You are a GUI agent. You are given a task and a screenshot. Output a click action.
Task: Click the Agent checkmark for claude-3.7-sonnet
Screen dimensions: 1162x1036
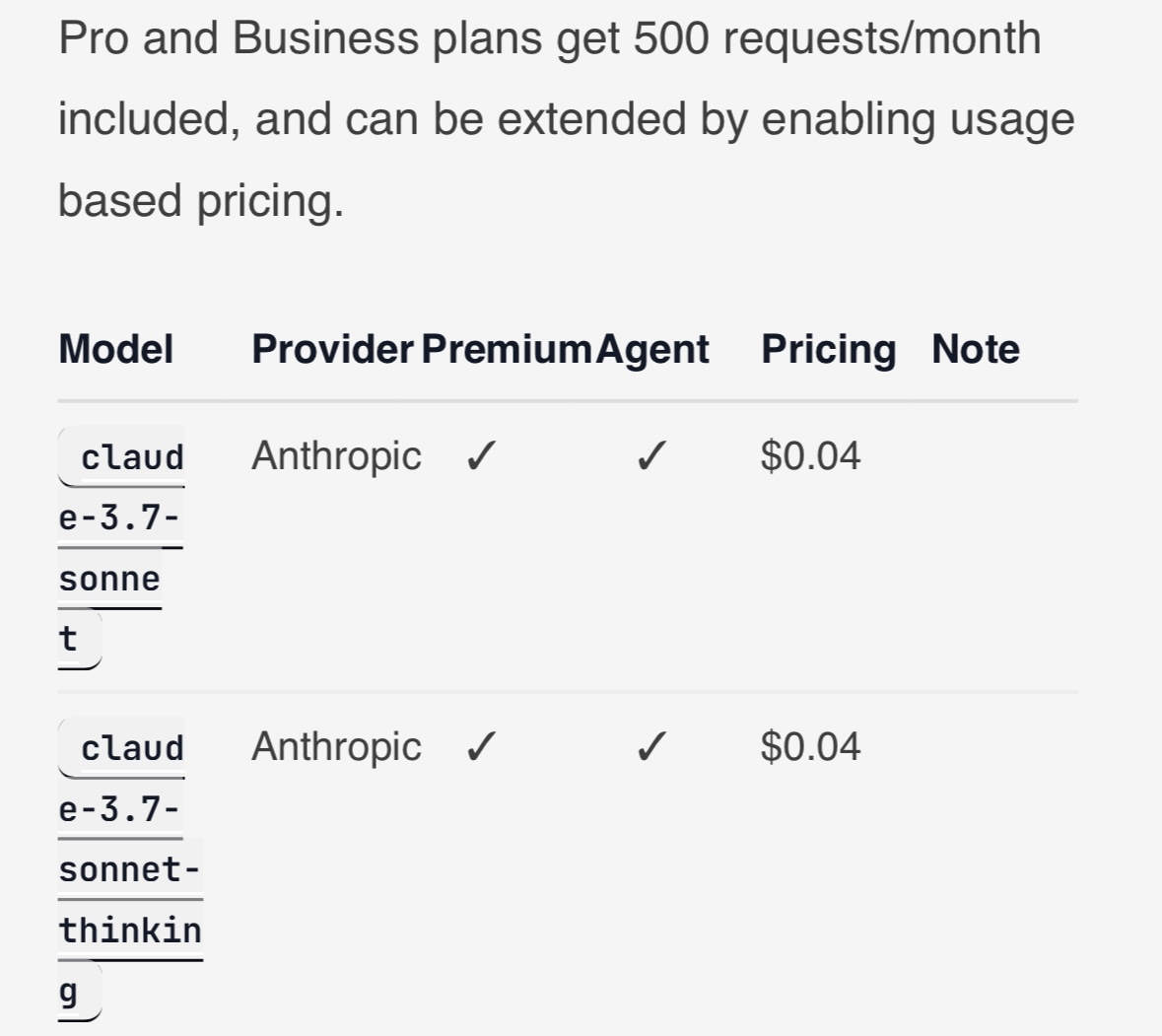pos(651,455)
